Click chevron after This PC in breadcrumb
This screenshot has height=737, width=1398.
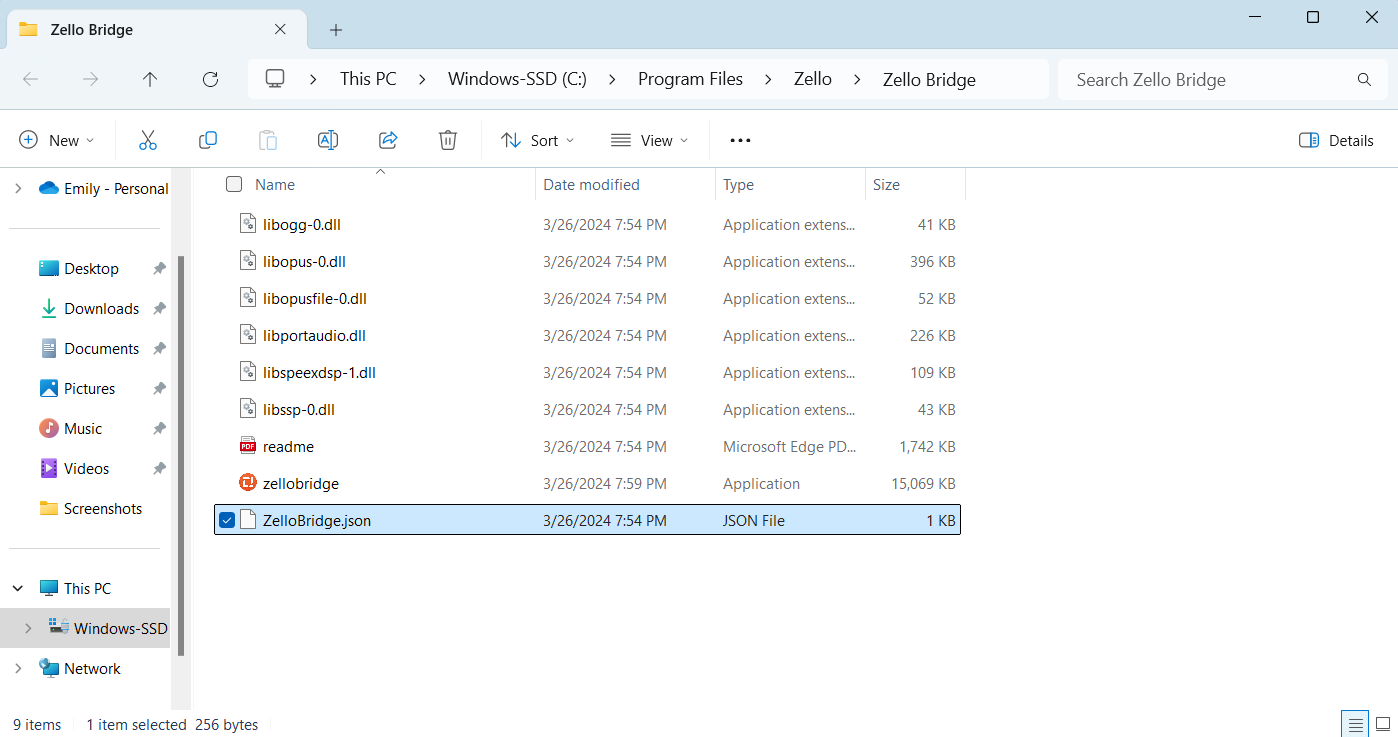pos(422,79)
